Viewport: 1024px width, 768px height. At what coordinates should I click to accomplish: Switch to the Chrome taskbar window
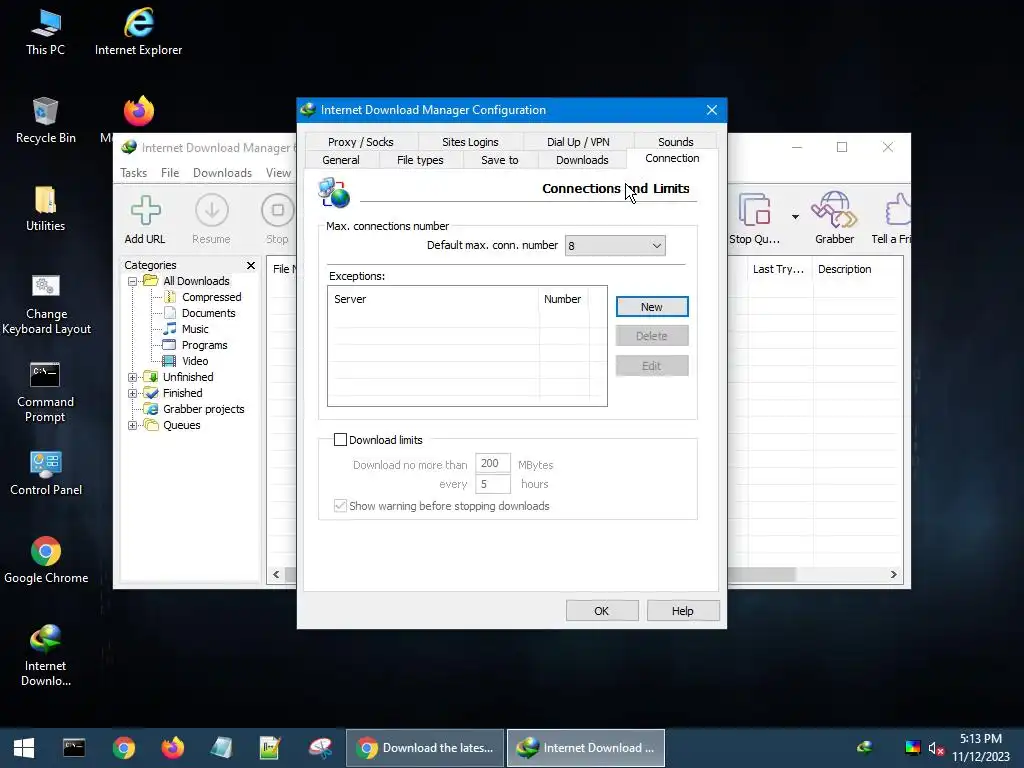[x=425, y=748]
